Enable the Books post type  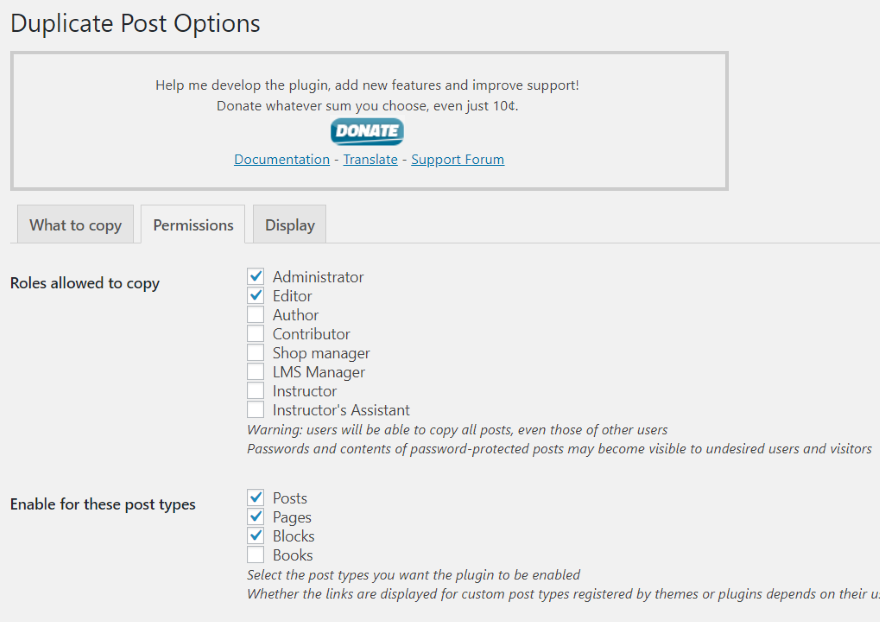256,555
